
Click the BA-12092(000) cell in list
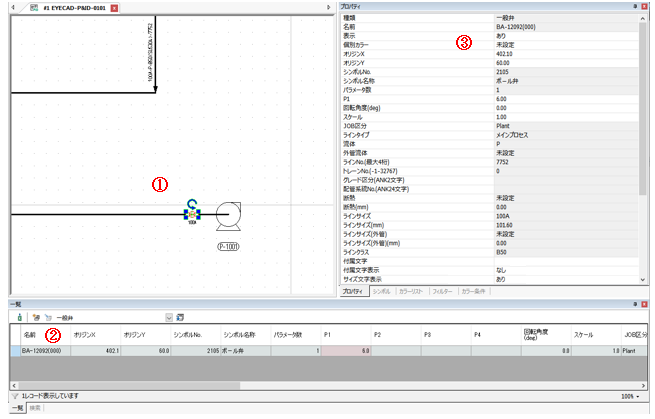tap(45, 351)
